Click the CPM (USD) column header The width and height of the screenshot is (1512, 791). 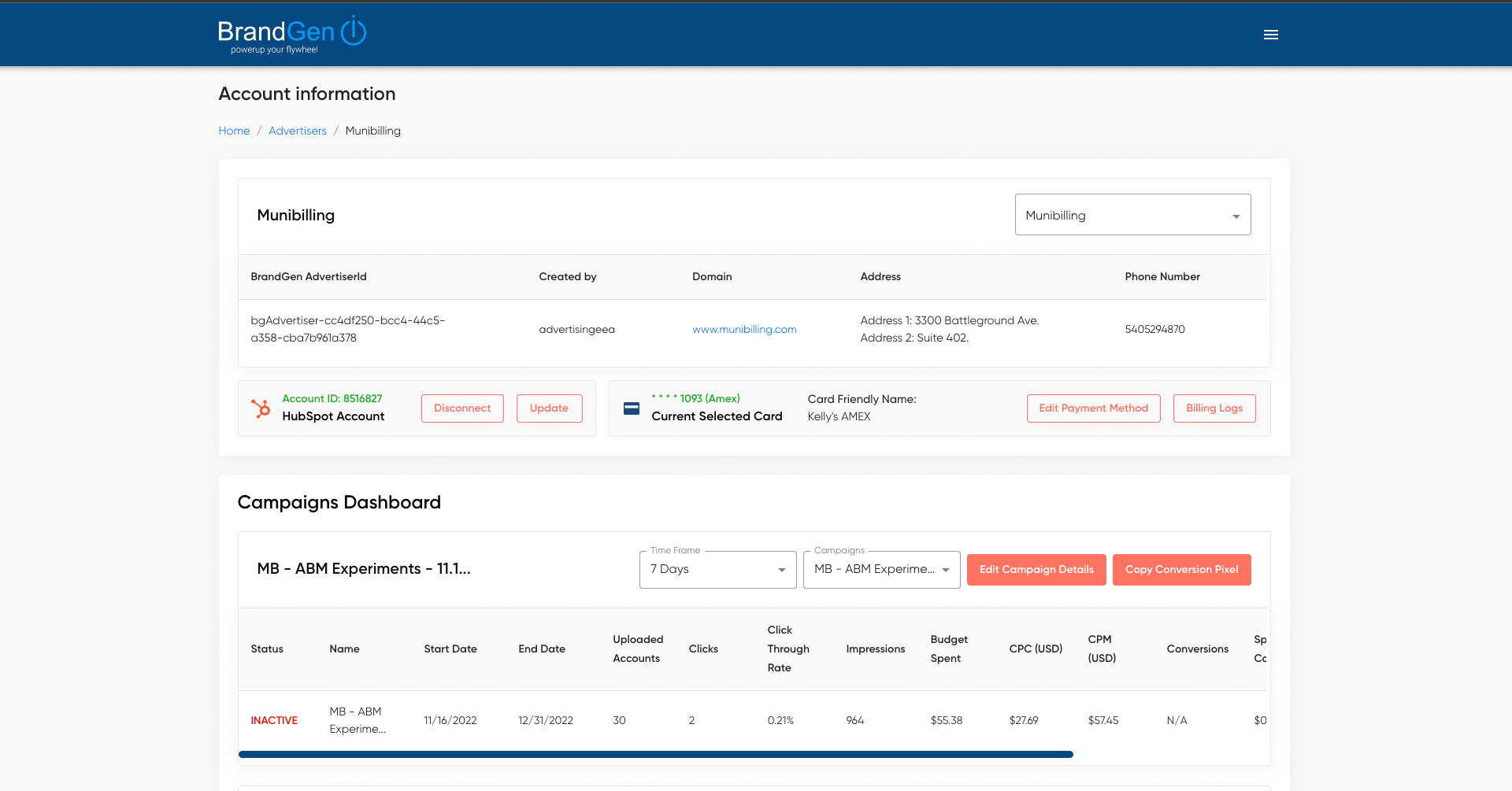pos(1102,649)
